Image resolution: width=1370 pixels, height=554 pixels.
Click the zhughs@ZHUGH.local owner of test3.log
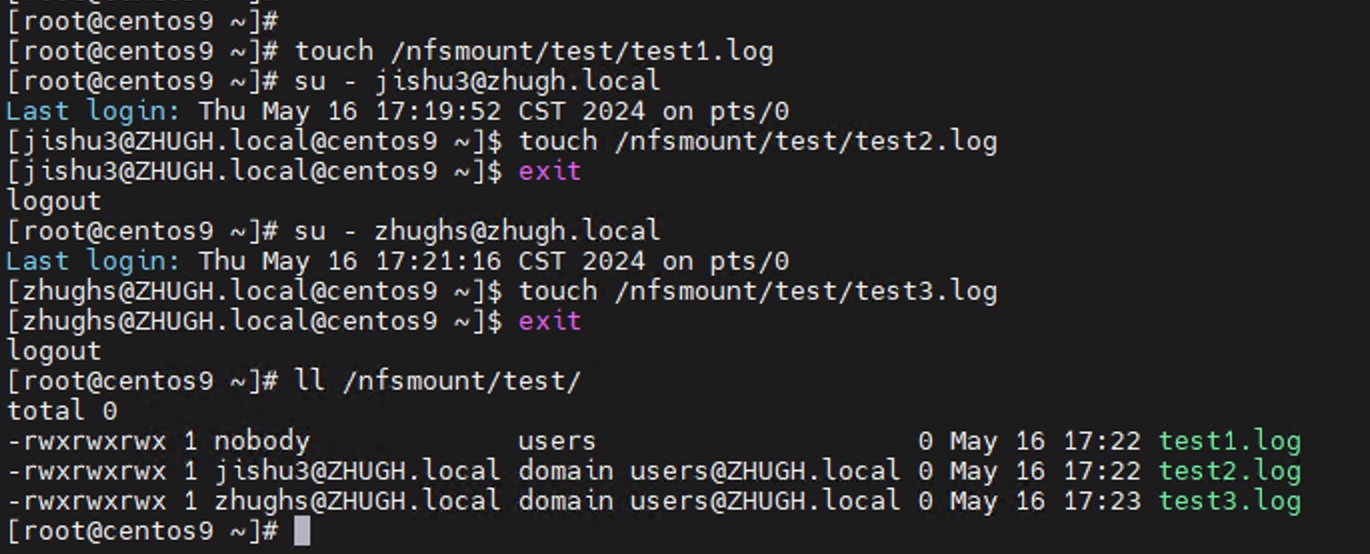tap(358, 501)
